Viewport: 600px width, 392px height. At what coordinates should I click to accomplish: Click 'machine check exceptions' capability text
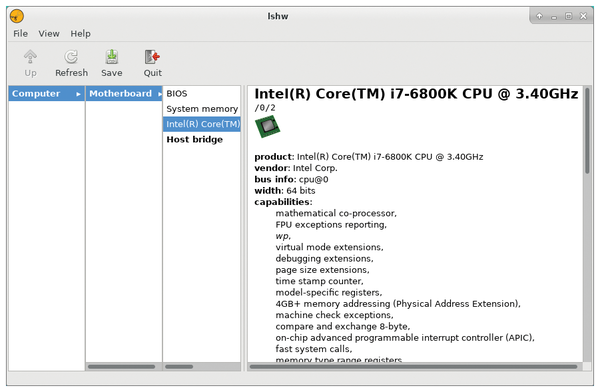click(334, 315)
